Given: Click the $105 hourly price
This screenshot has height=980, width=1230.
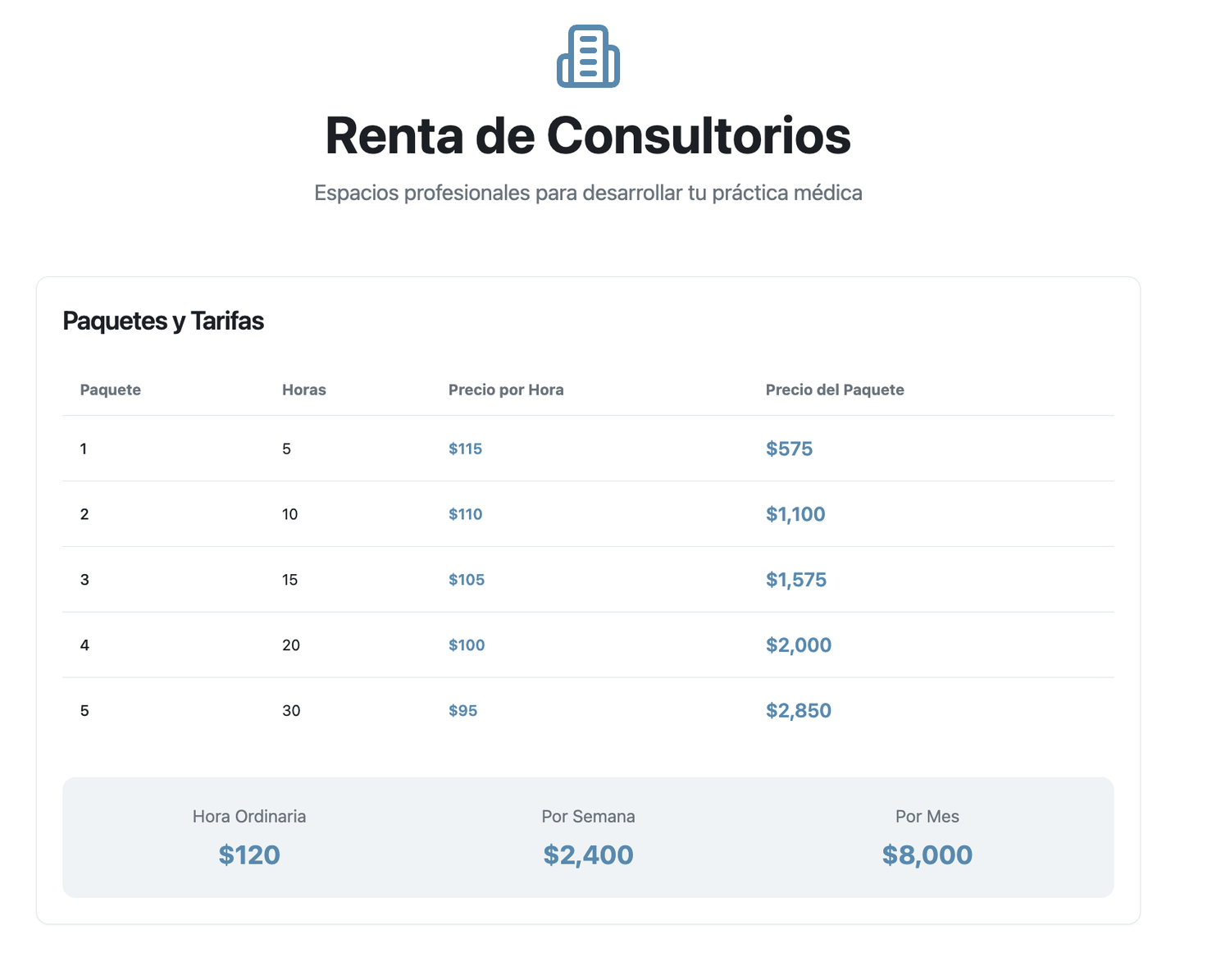Looking at the screenshot, I should (x=467, y=580).
